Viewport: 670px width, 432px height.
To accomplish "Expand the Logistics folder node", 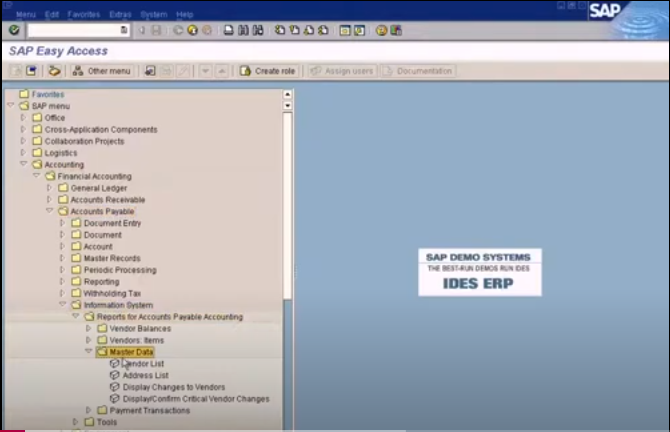I will tap(24, 152).
